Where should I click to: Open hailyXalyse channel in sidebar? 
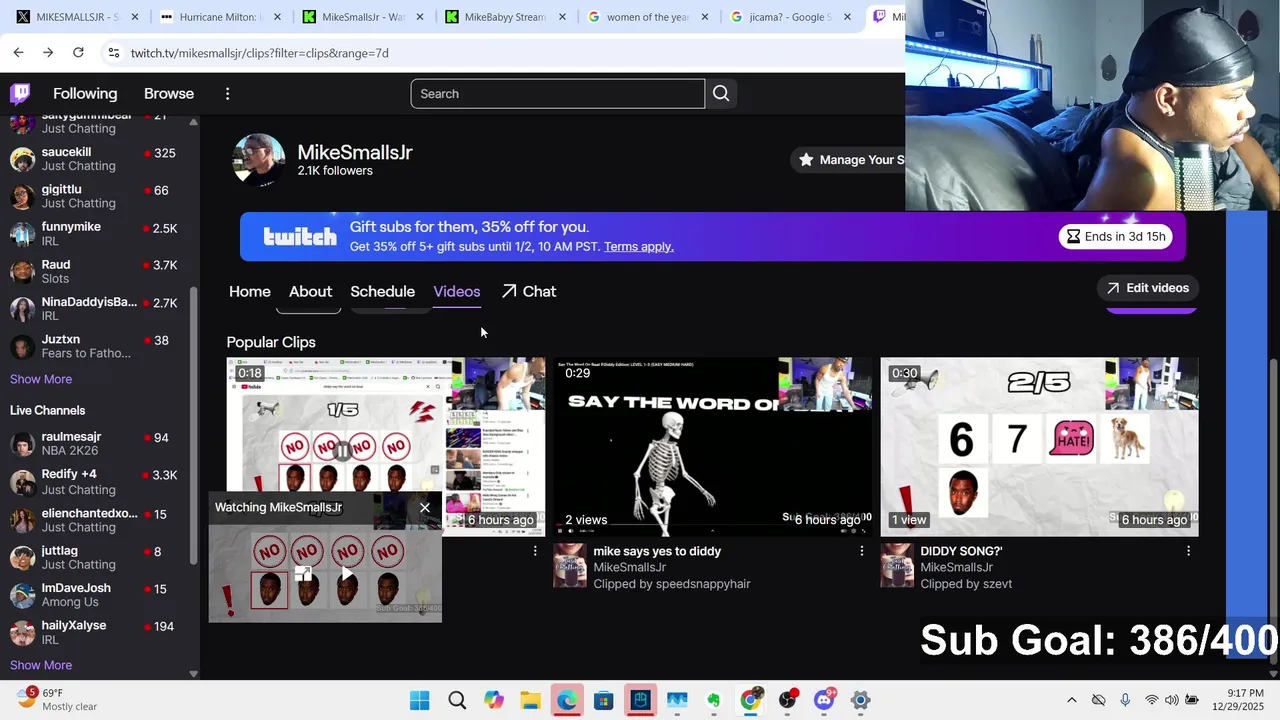pos(95,632)
